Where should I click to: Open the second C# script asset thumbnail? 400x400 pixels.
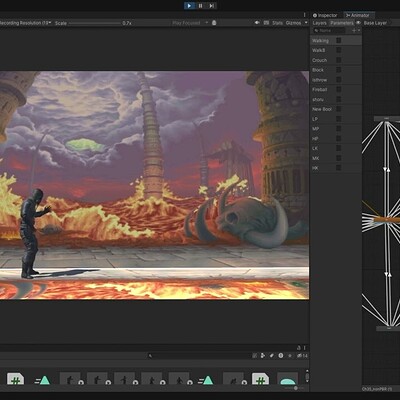[260, 379]
